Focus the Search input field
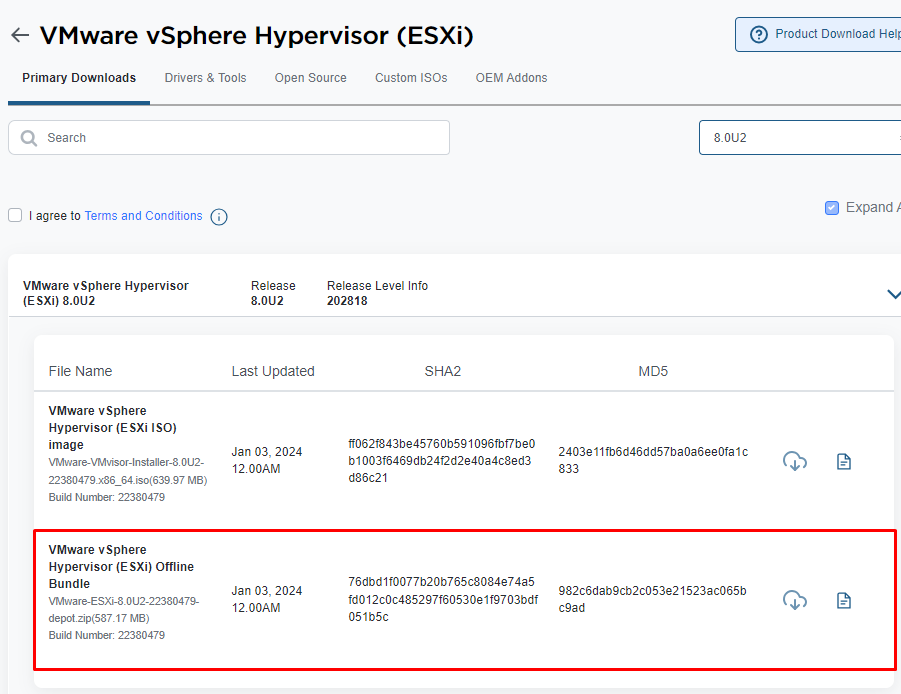 (x=229, y=138)
